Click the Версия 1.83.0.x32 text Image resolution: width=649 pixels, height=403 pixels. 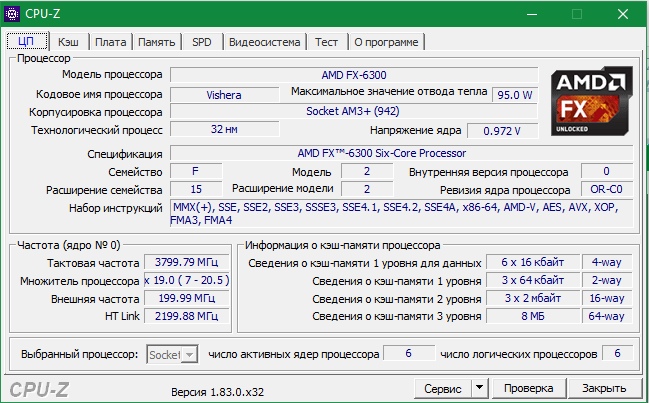click(x=217, y=392)
